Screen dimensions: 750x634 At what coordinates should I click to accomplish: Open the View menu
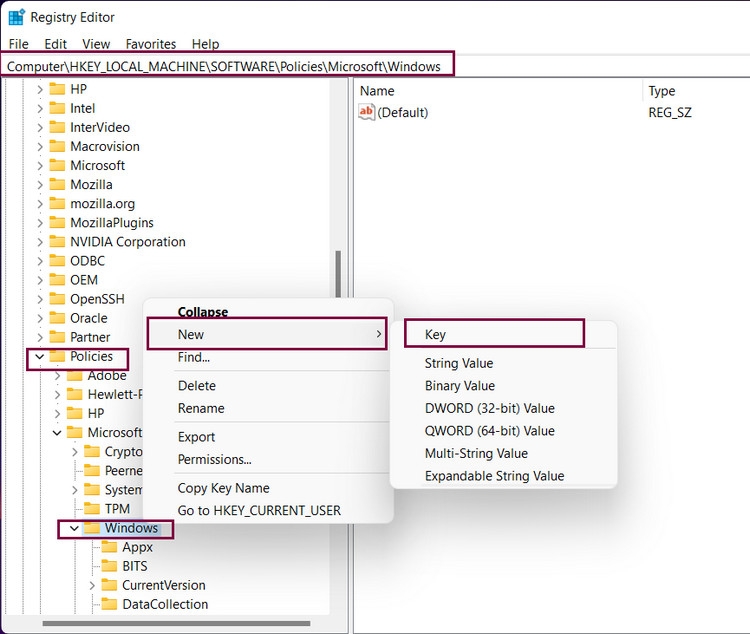click(96, 44)
